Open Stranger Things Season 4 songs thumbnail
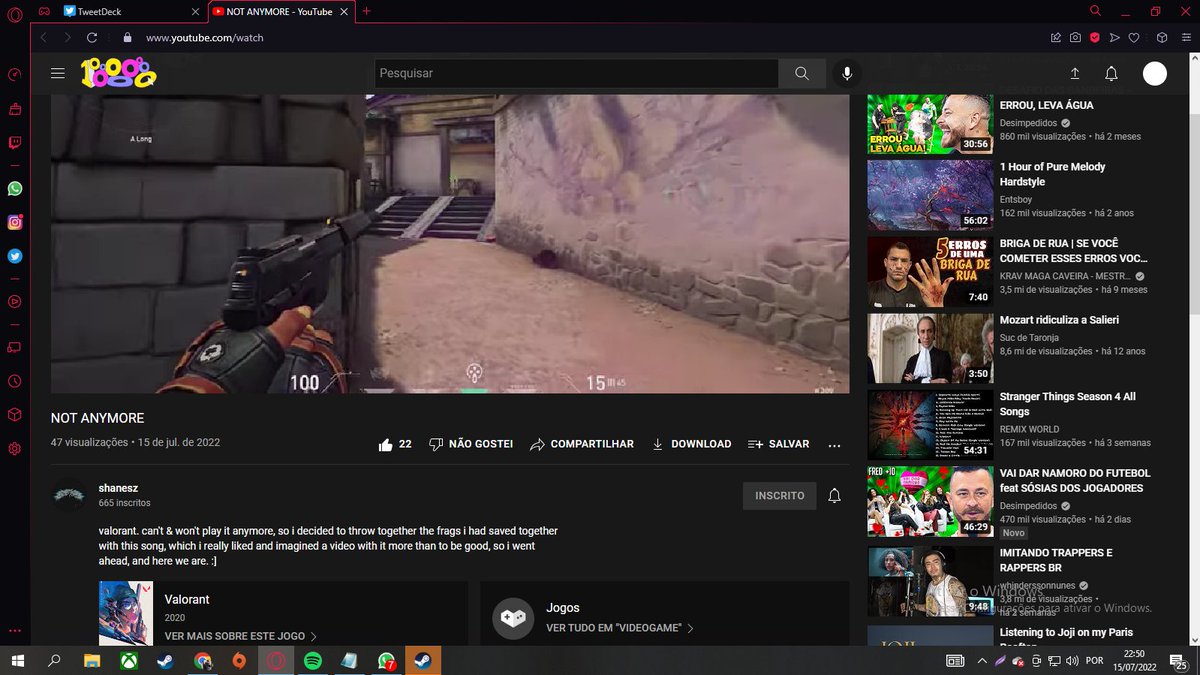Image resolution: width=1200 pixels, height=675 pixels. 929,425
